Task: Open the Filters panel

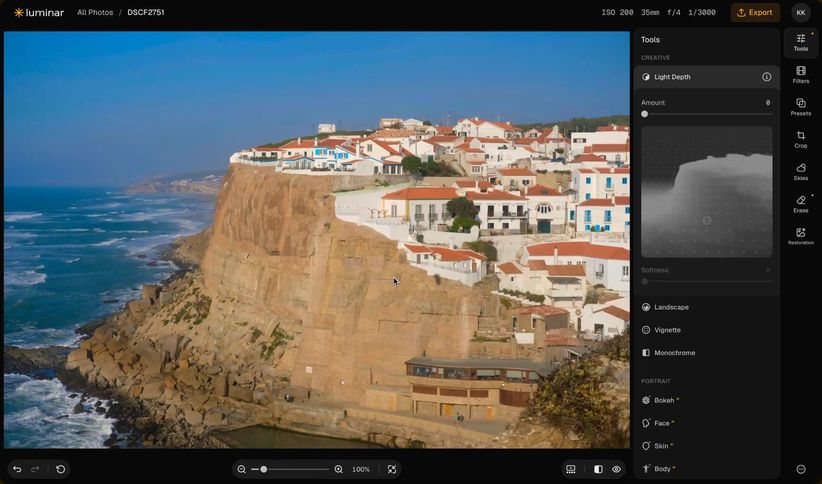Action: (x=801, y=75)
